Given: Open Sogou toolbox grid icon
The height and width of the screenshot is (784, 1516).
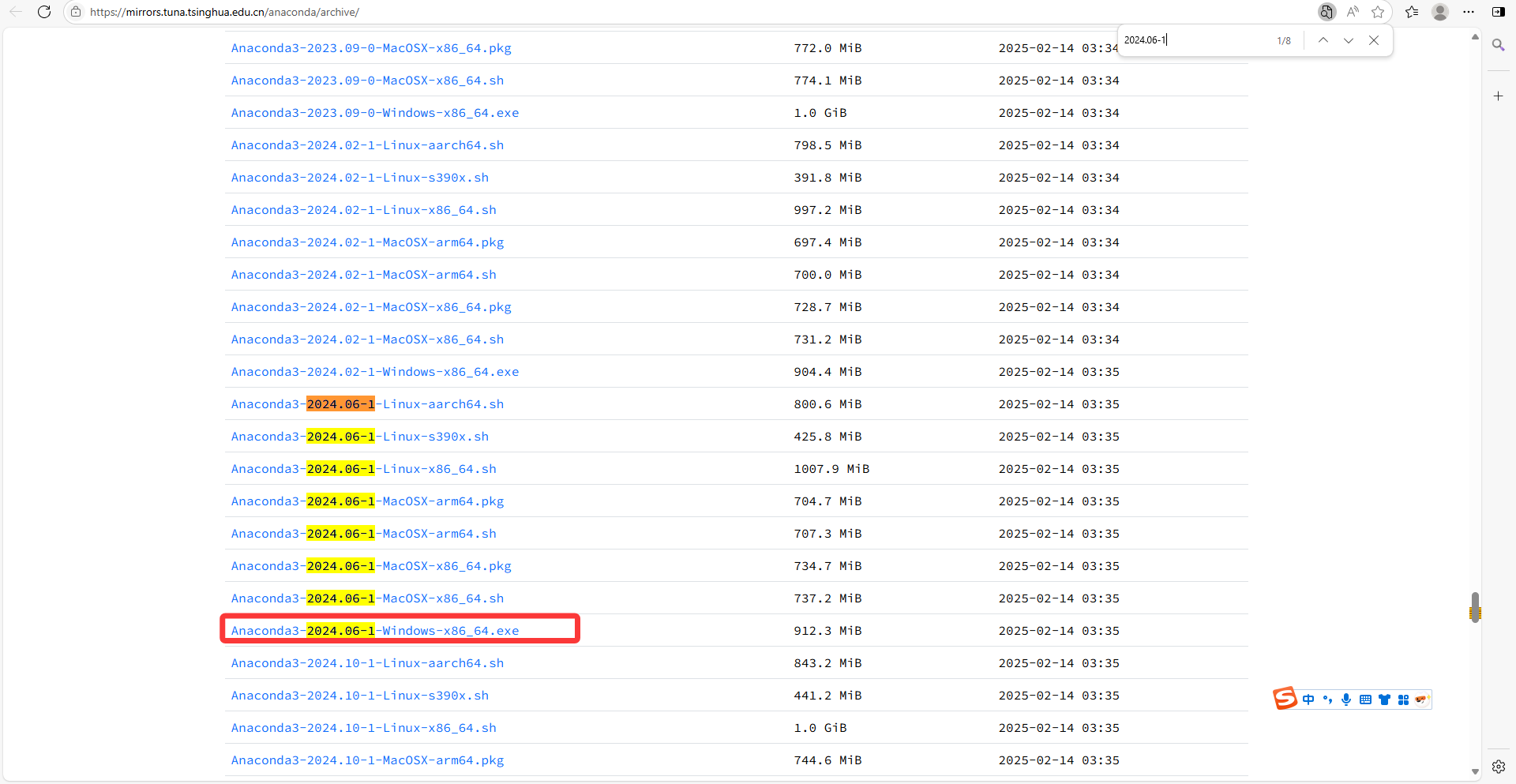Looking at the screenshot, I should tap(1403, 700).
